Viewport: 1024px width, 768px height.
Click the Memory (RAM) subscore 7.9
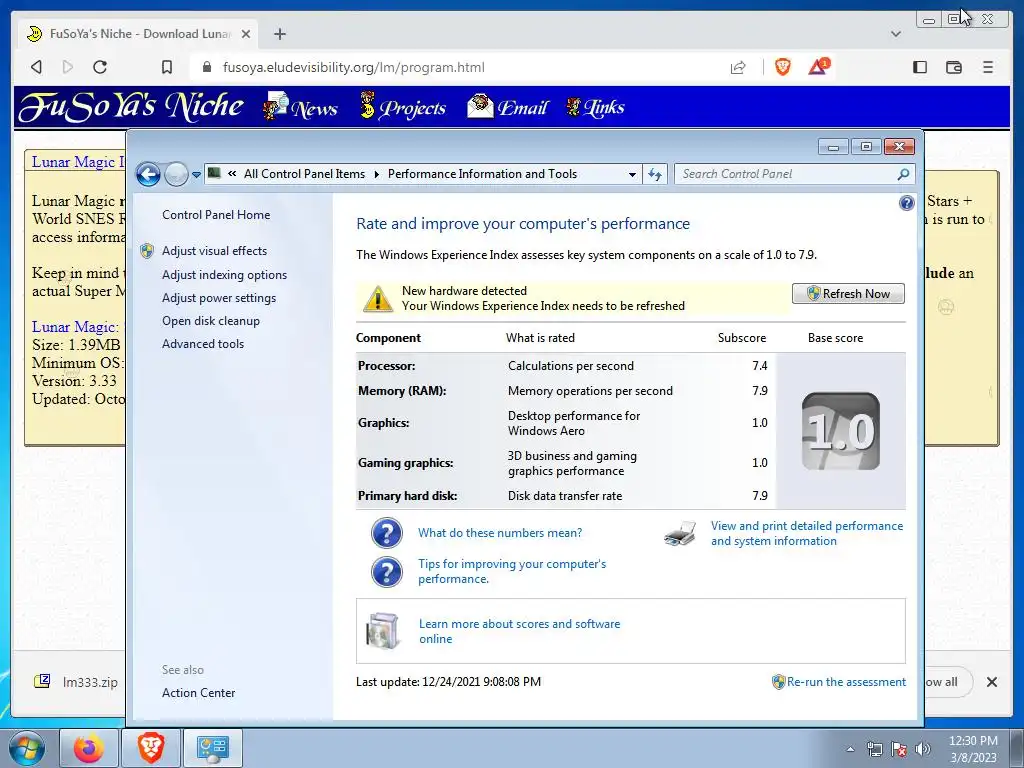point(760,391)
